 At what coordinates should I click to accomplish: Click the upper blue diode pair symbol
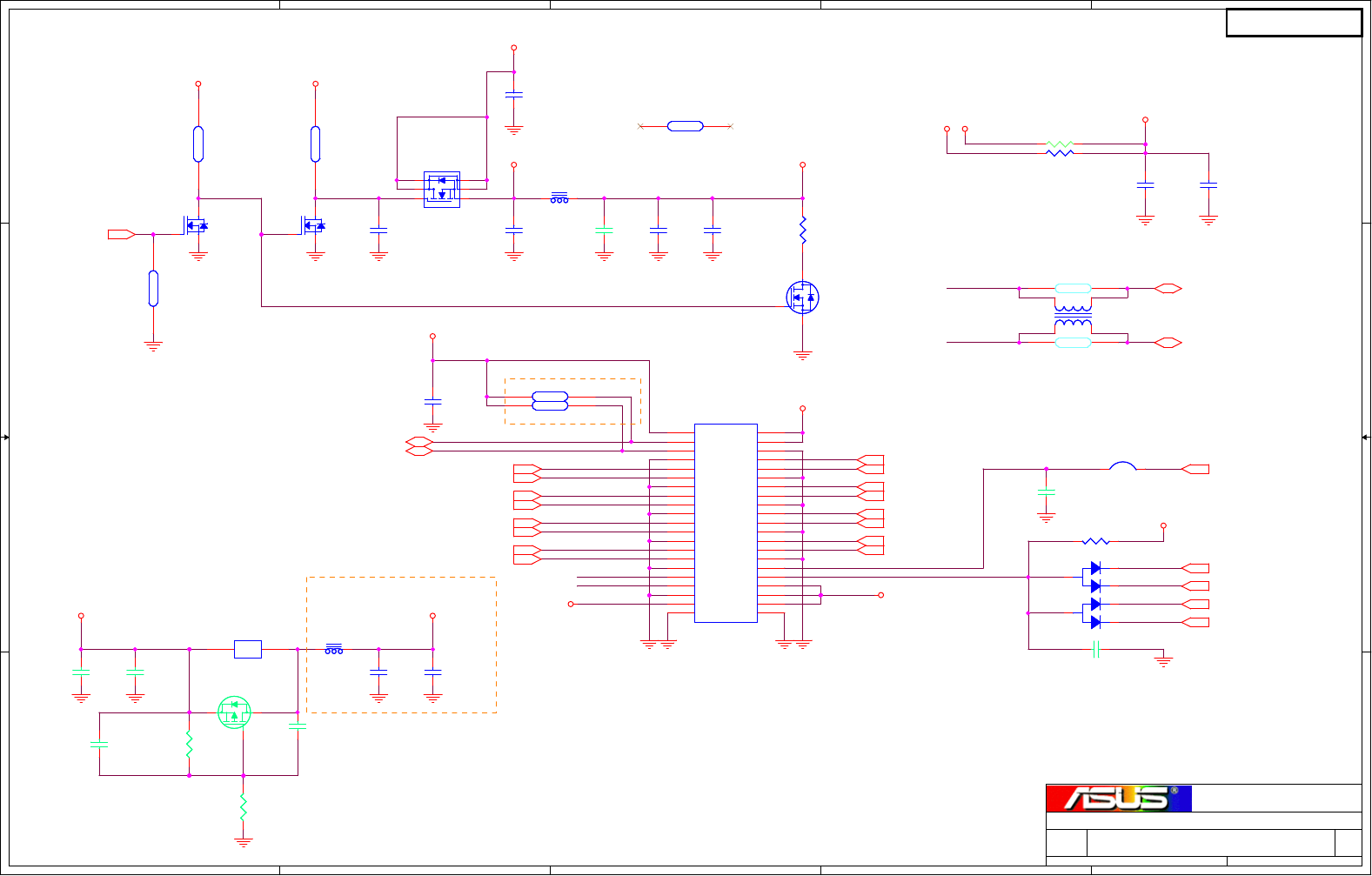pyautogui.click(x=1092, y=577)
